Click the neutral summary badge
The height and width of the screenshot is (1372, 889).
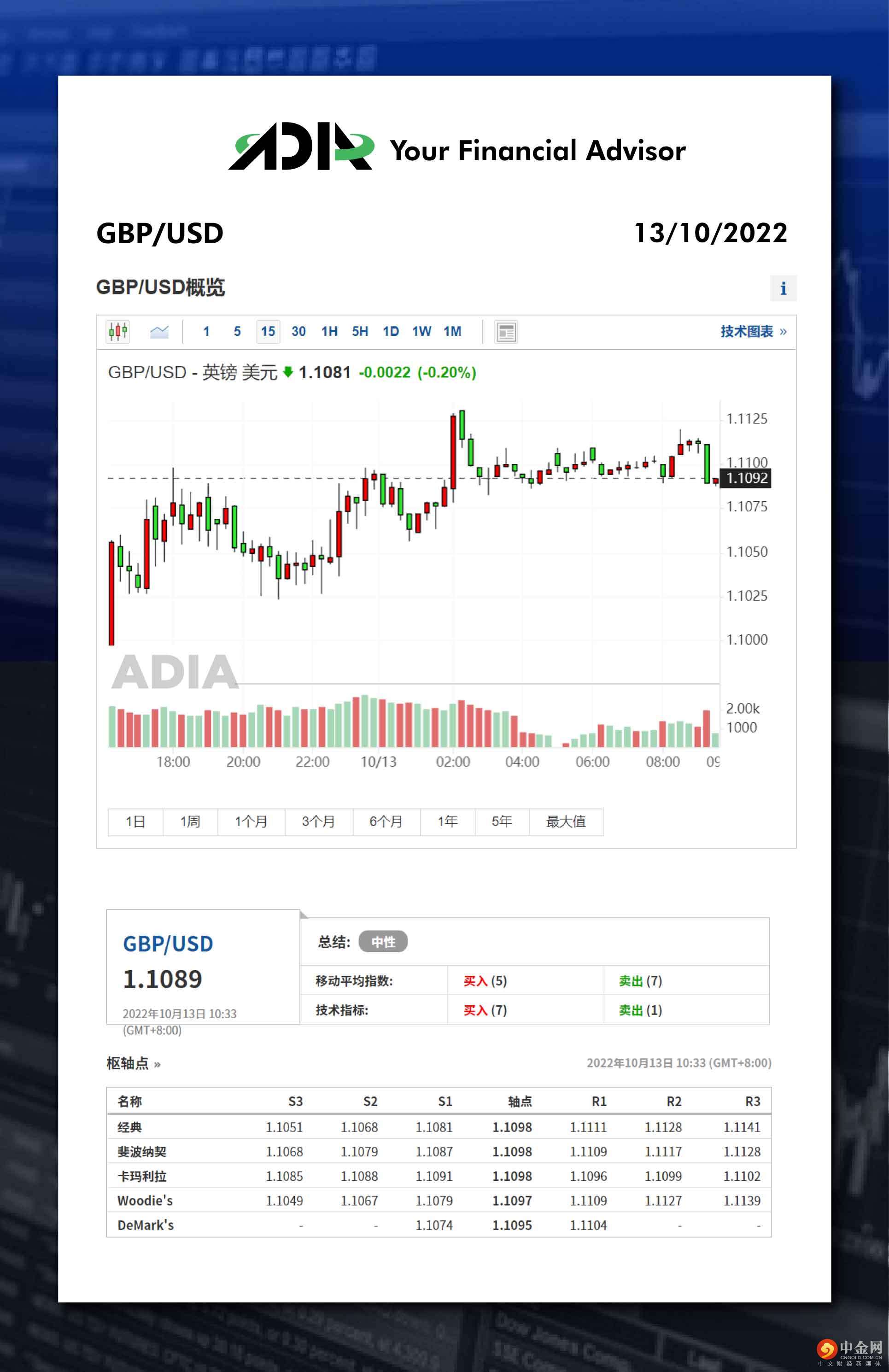coord(383,942)
